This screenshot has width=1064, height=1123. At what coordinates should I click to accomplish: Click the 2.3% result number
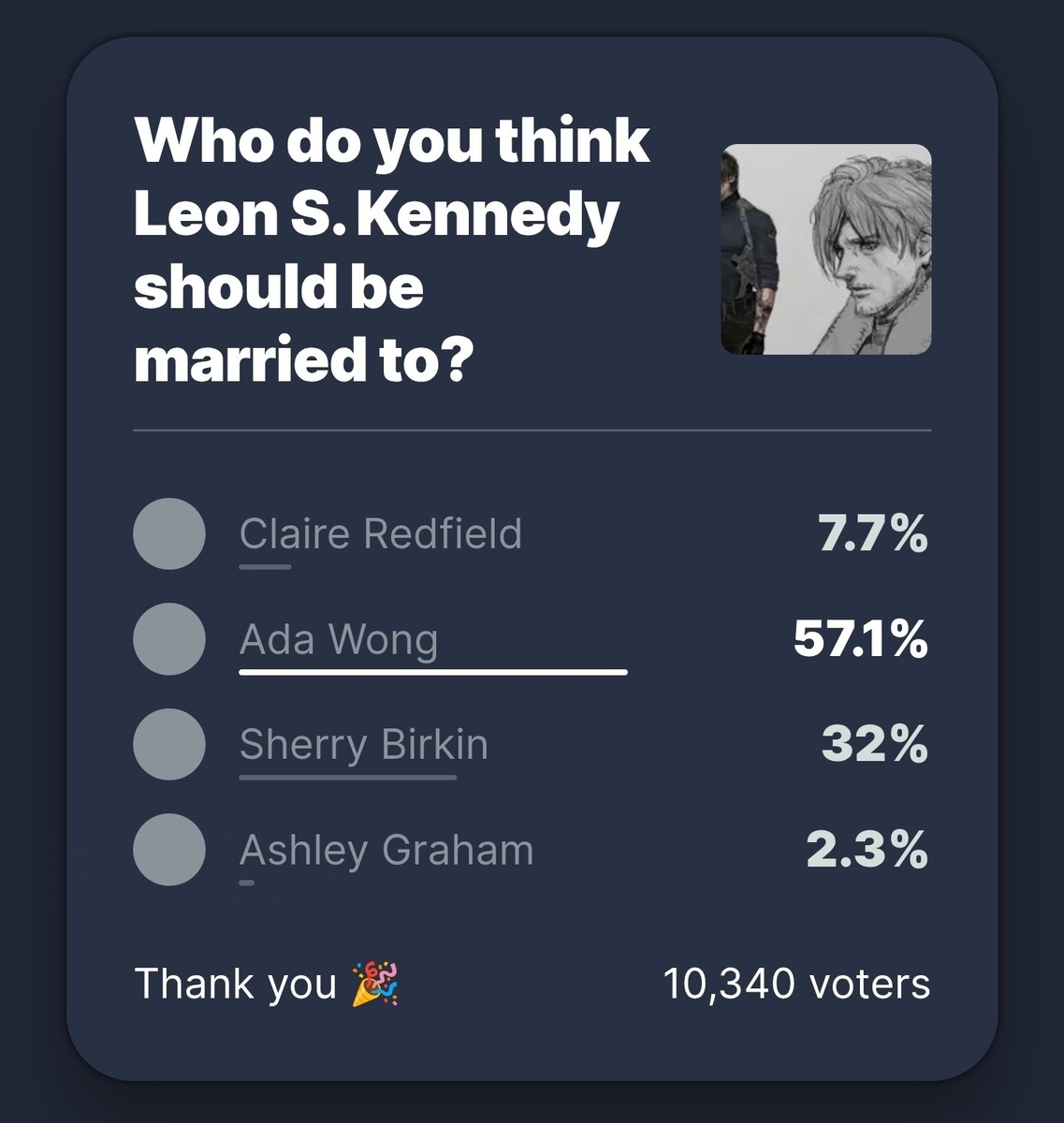(867, 850)
